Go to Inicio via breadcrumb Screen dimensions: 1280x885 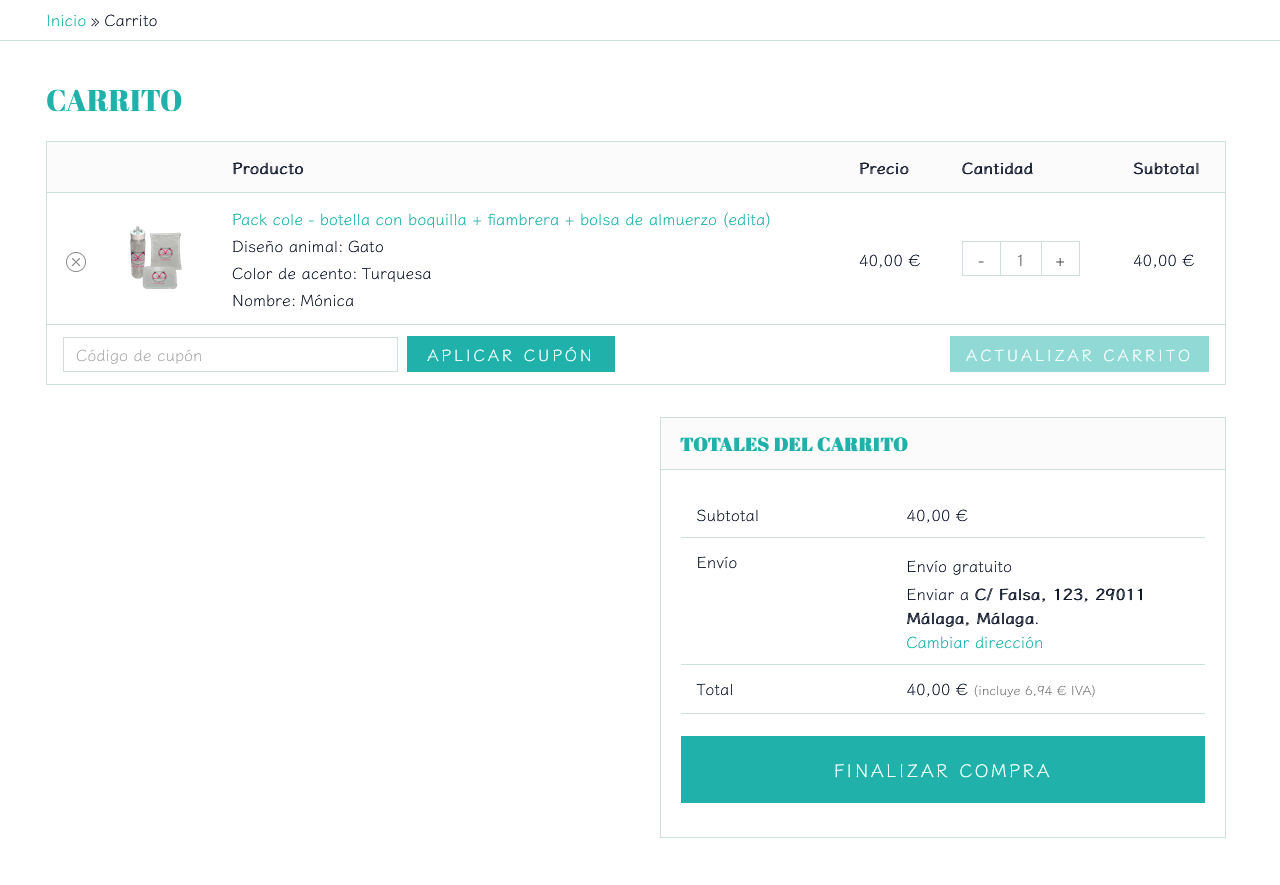[x=66, y=20]
